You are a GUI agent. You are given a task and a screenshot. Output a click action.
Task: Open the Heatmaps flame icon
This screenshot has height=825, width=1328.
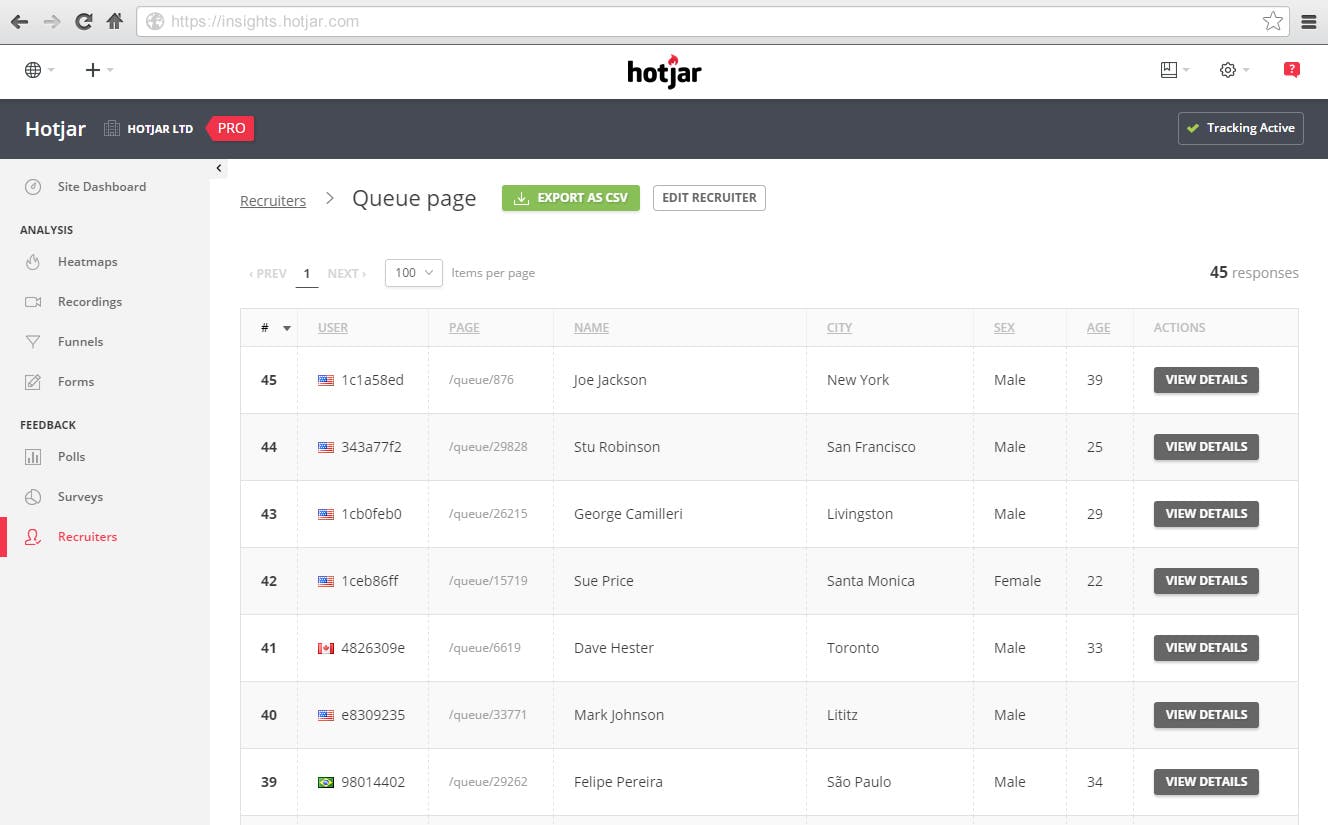tap(33, 262)
